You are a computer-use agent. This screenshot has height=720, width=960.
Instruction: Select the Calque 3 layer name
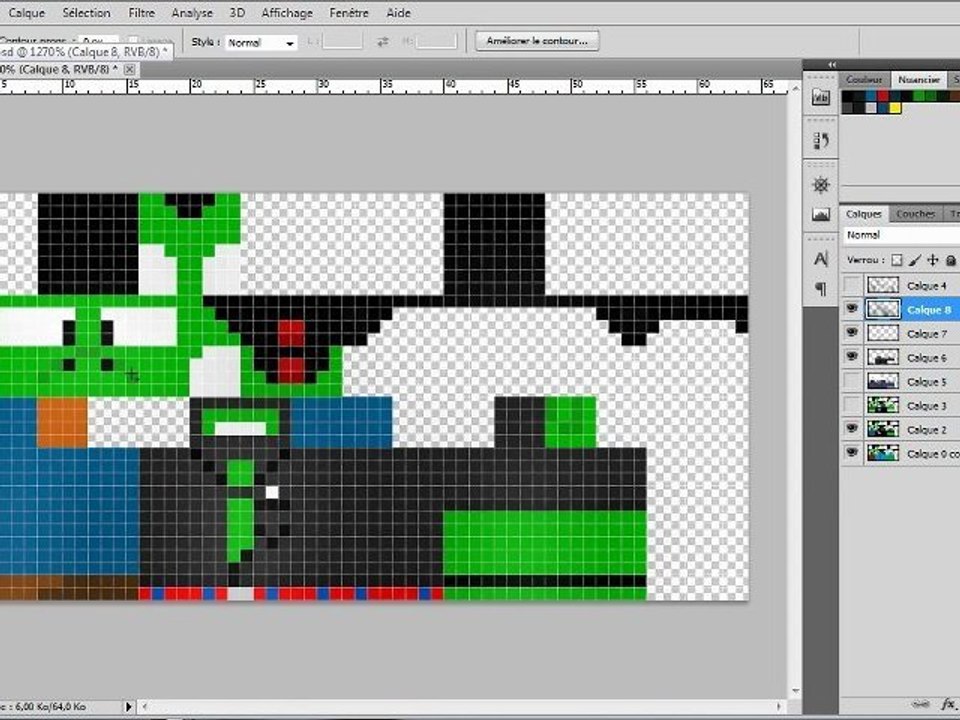926,406
